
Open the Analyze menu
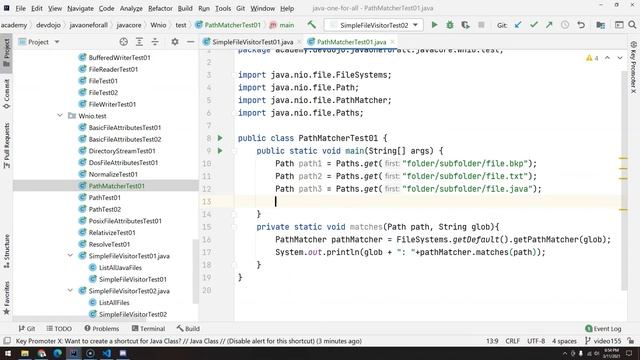(x=131, y=8)
